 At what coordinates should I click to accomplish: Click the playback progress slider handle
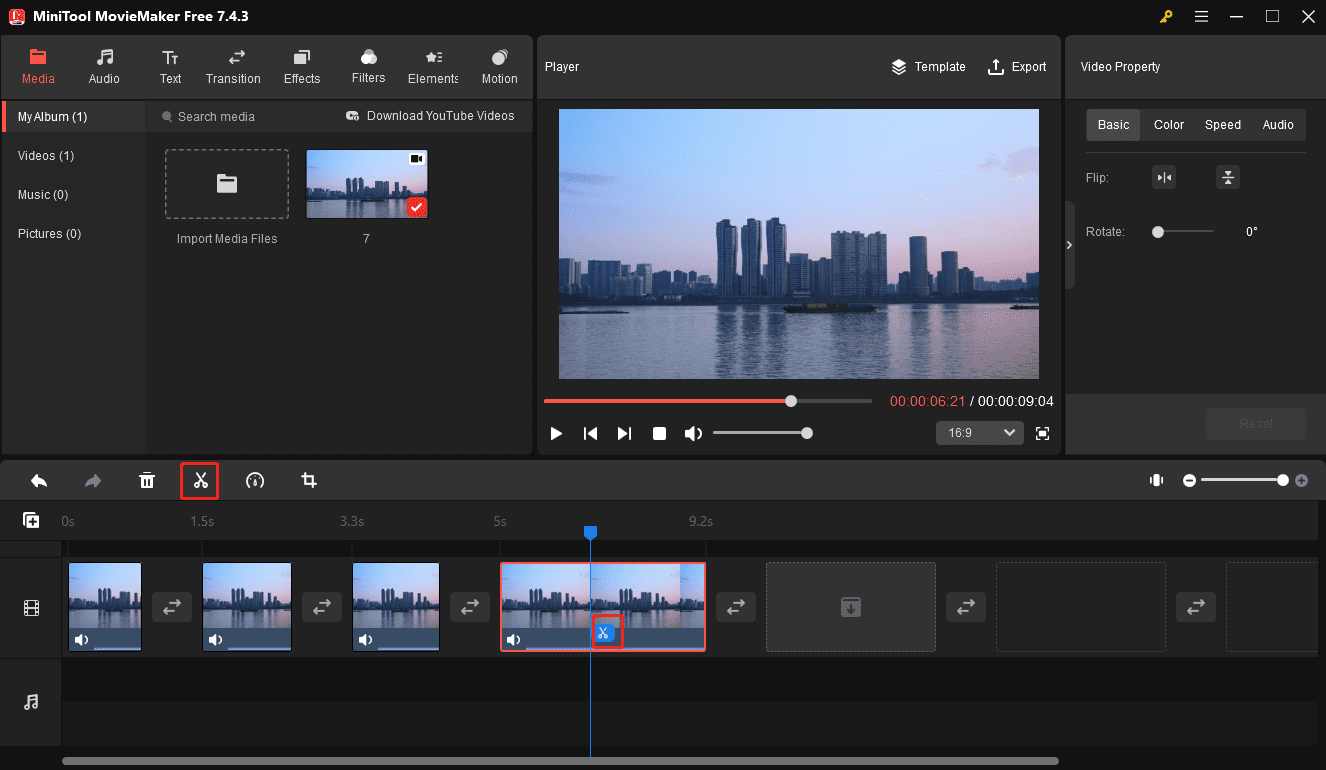[x=791, y=401]
